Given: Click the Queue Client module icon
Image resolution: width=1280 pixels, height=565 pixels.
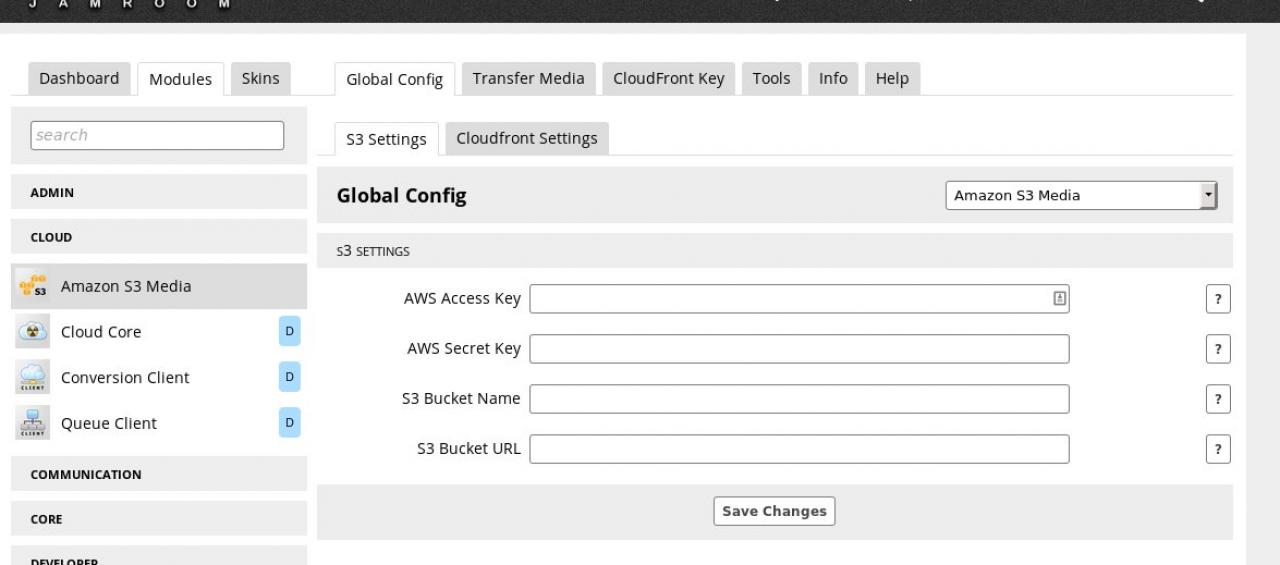Looking at the screenshot, I should tap(32, 424).
